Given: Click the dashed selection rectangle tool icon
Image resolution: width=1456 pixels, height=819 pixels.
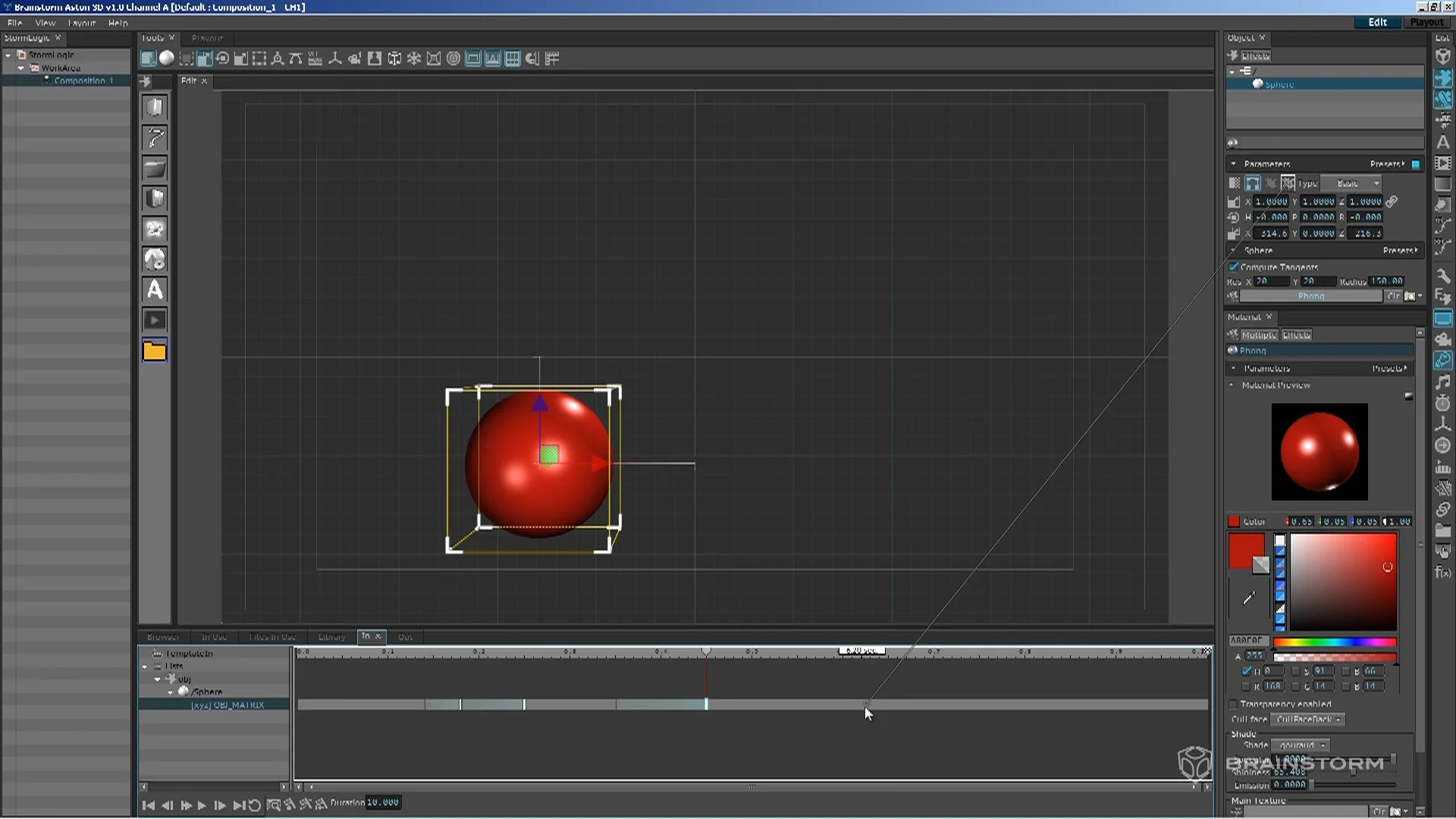Looking at the screenshot, I should pos(259,58).
